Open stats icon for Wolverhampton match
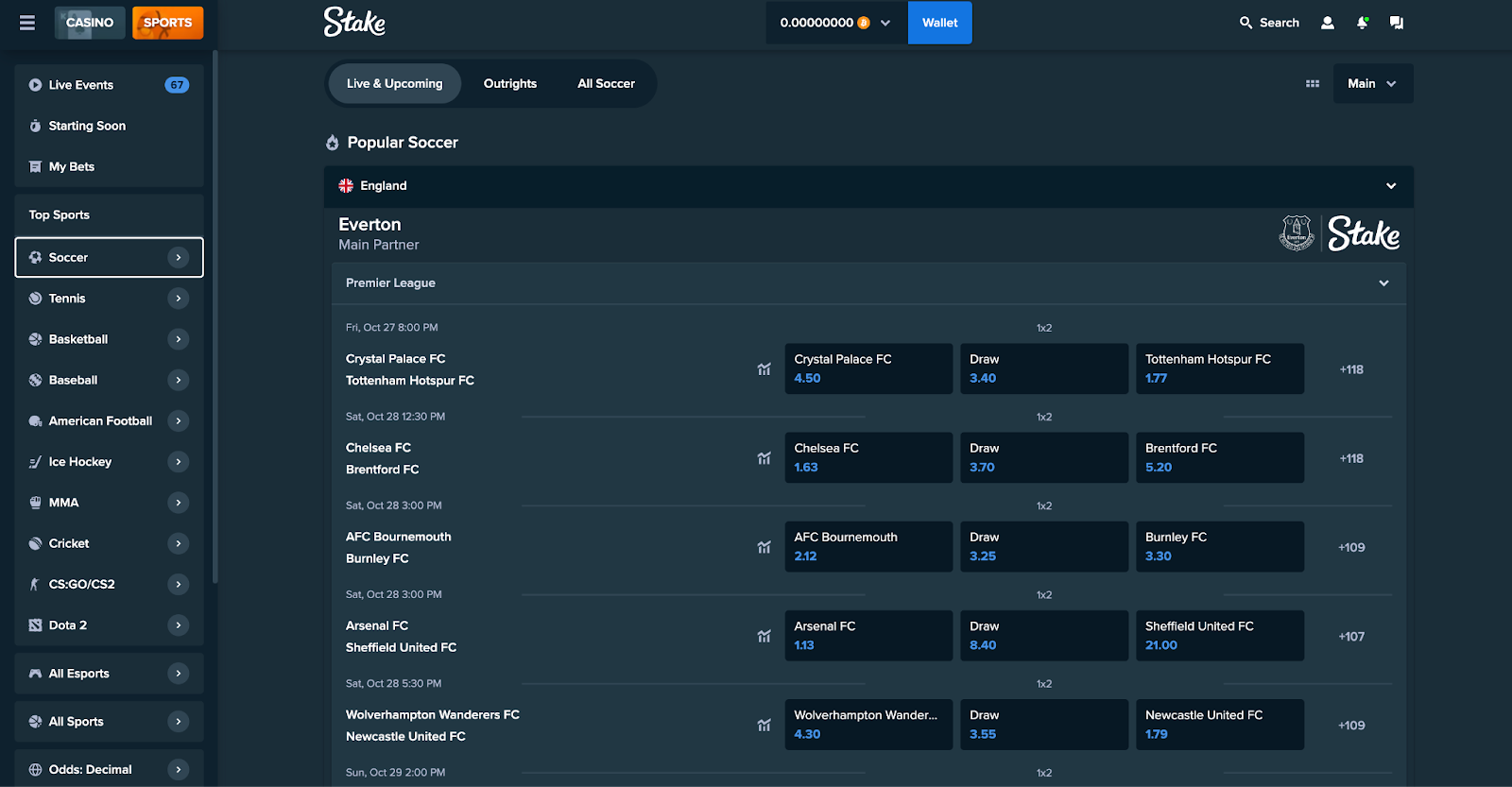This screenshot has height=787, width=1512. (x=764, y=726)
